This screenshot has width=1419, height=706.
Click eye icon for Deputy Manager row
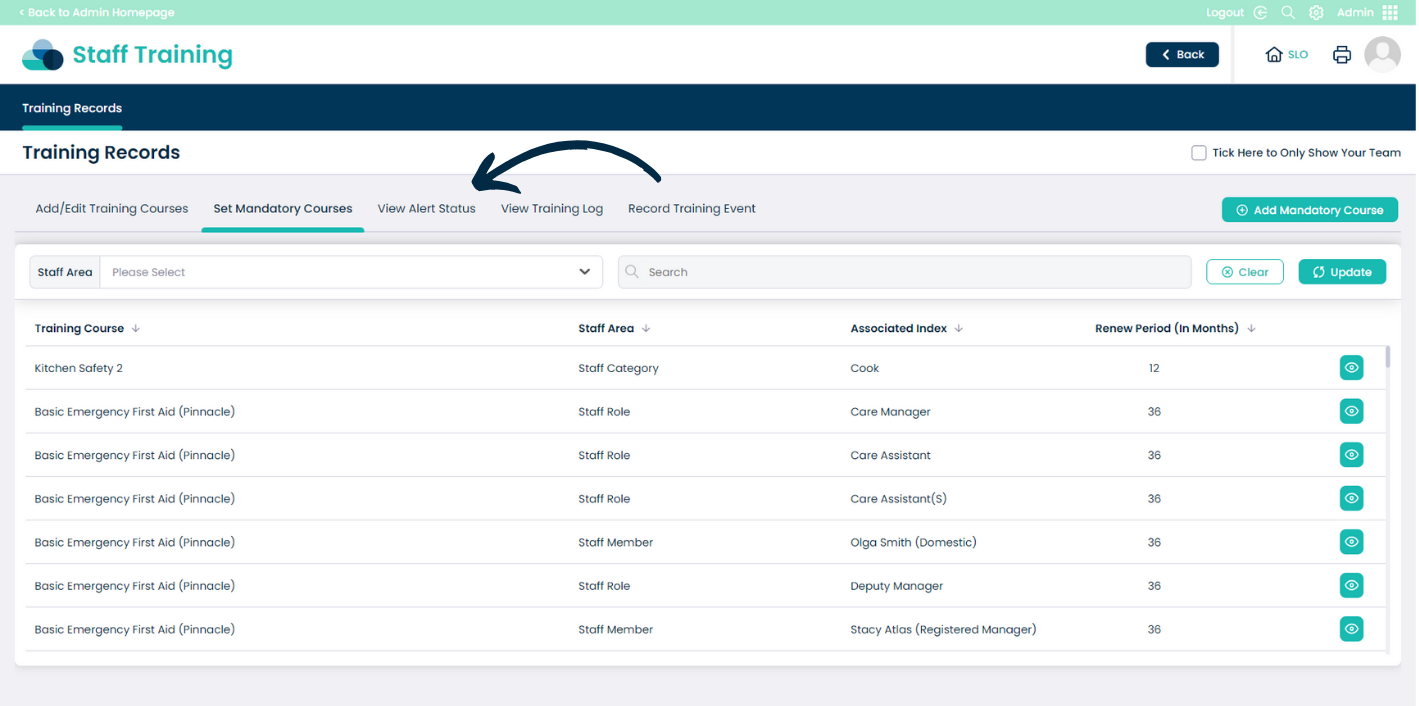[x=1352, y=585]
